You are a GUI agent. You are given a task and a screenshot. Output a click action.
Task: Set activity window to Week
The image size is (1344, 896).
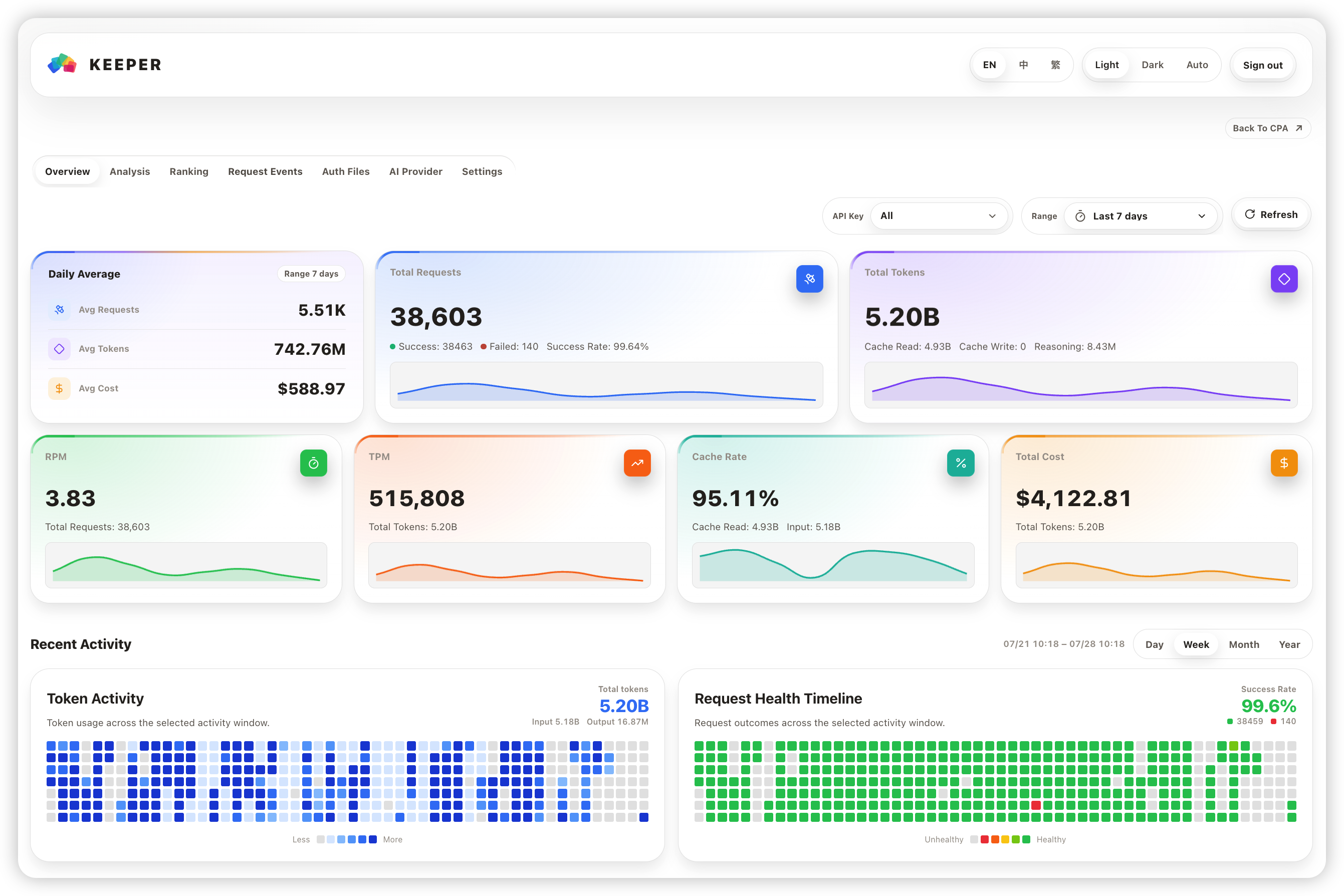point(1196,644)
